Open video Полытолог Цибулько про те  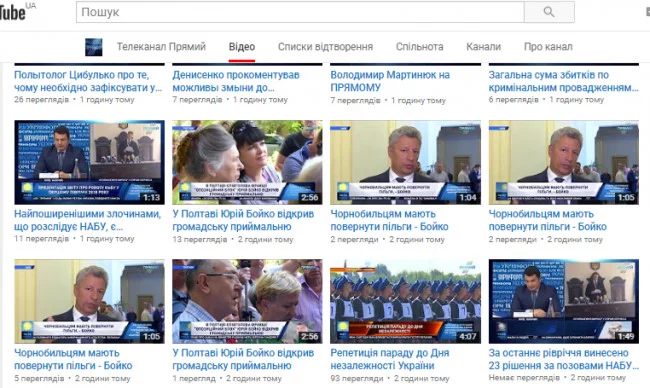tap(88, 81)
